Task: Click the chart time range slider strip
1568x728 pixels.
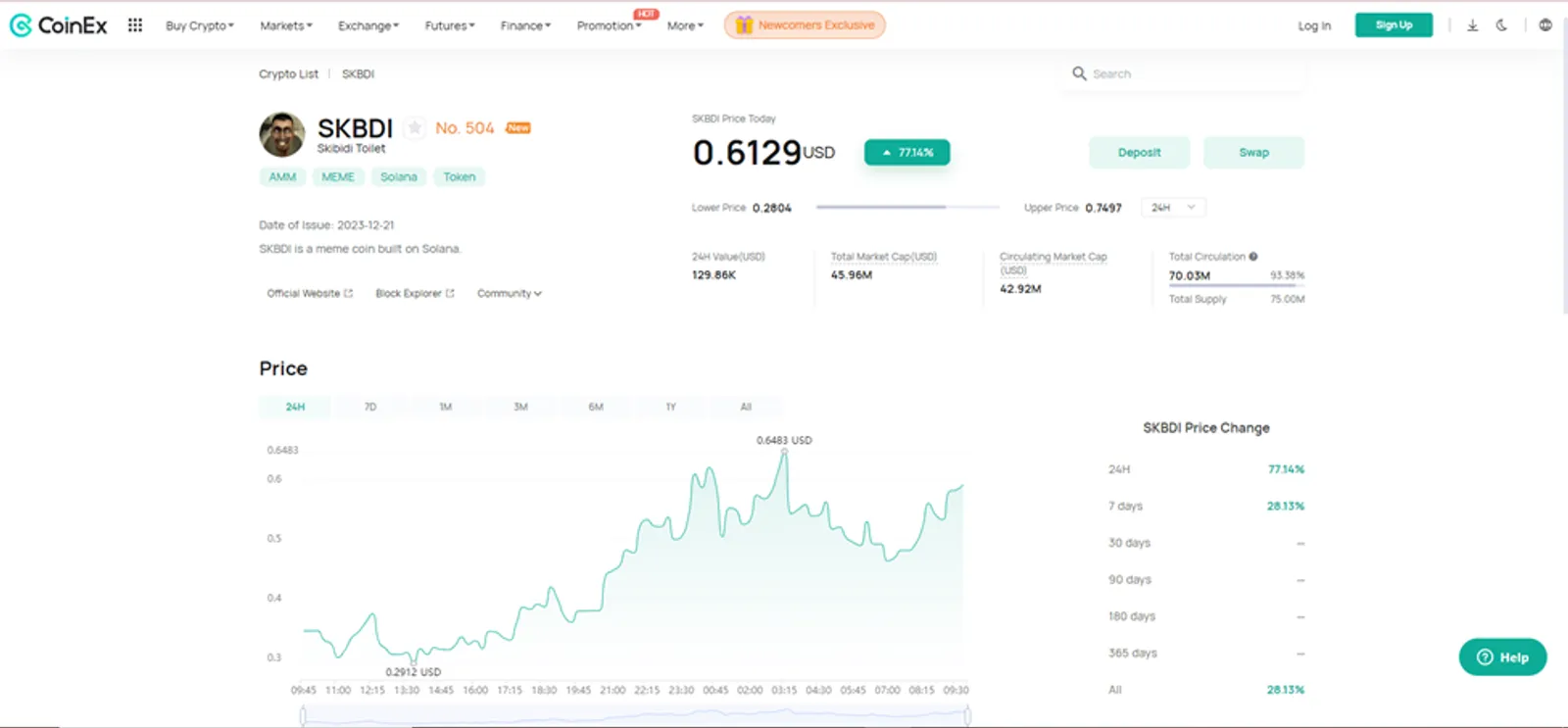Action: click(x=635, y=716)
